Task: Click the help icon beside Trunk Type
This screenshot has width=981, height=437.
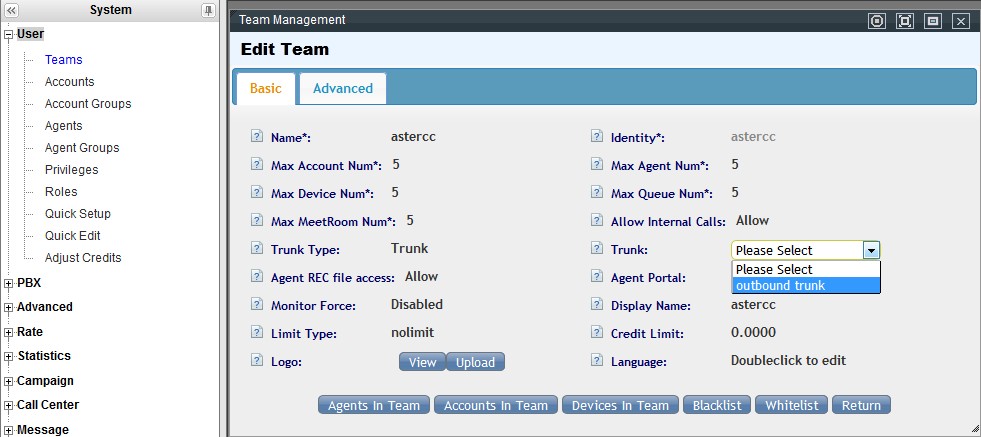Action: coord(256,249)
